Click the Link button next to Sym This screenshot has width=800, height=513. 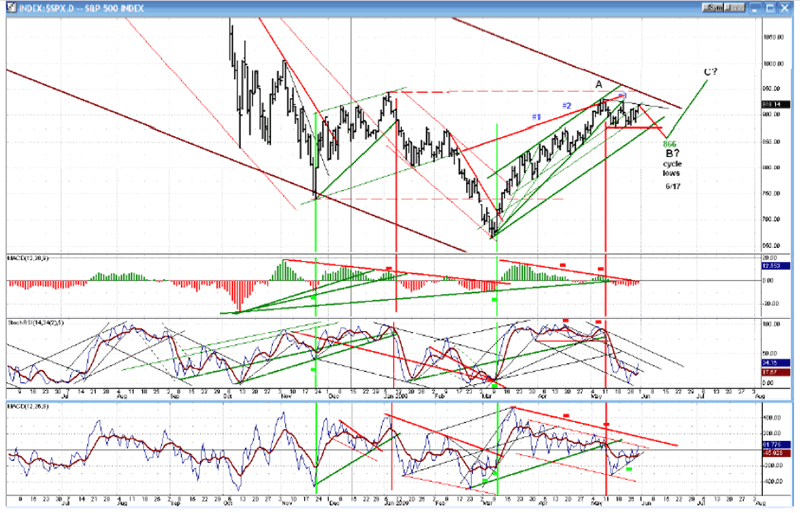click(x=735, y=8)
